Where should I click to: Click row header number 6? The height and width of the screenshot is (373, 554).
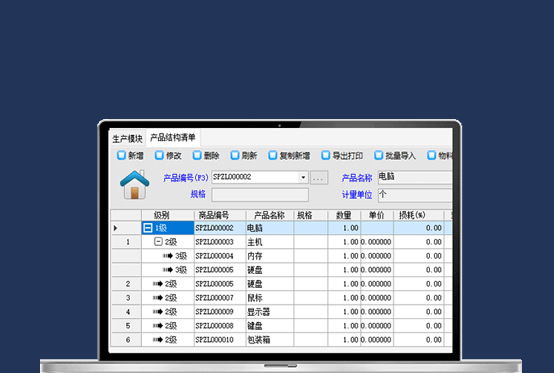click(x=126, y=340)
